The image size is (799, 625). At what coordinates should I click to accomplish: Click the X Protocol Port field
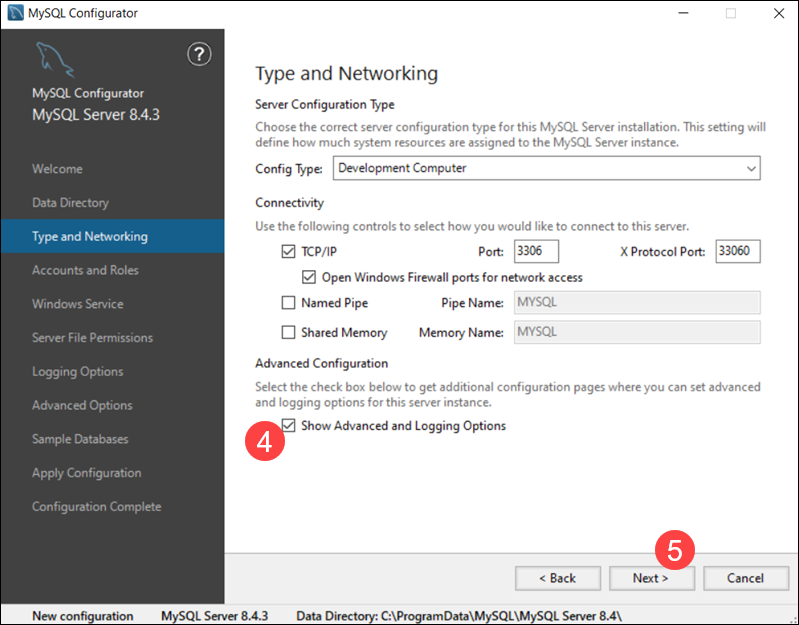click(x=737, y=251)
